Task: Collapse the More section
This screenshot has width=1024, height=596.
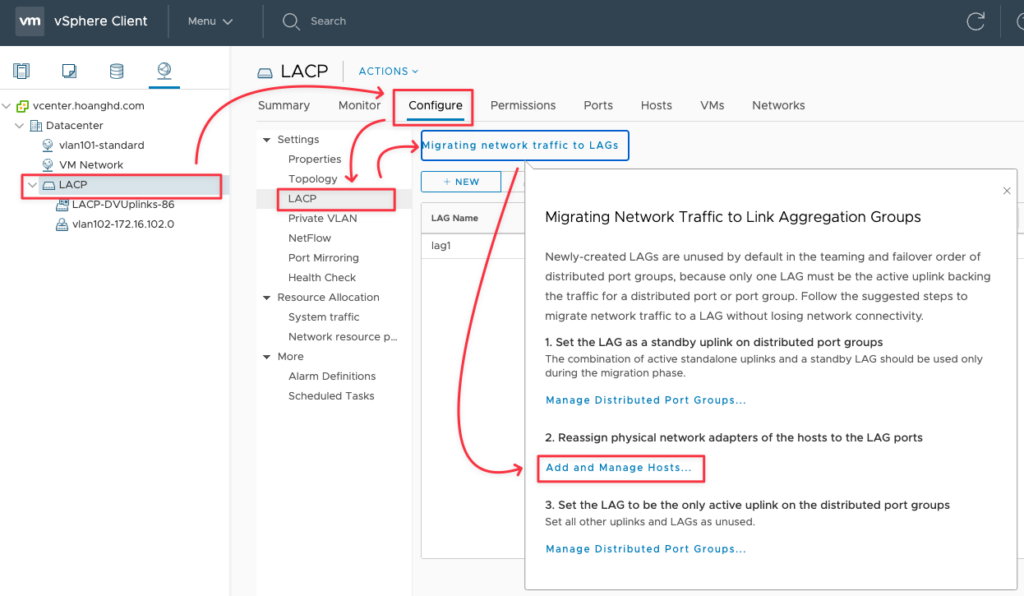Action: coord(266,357)
